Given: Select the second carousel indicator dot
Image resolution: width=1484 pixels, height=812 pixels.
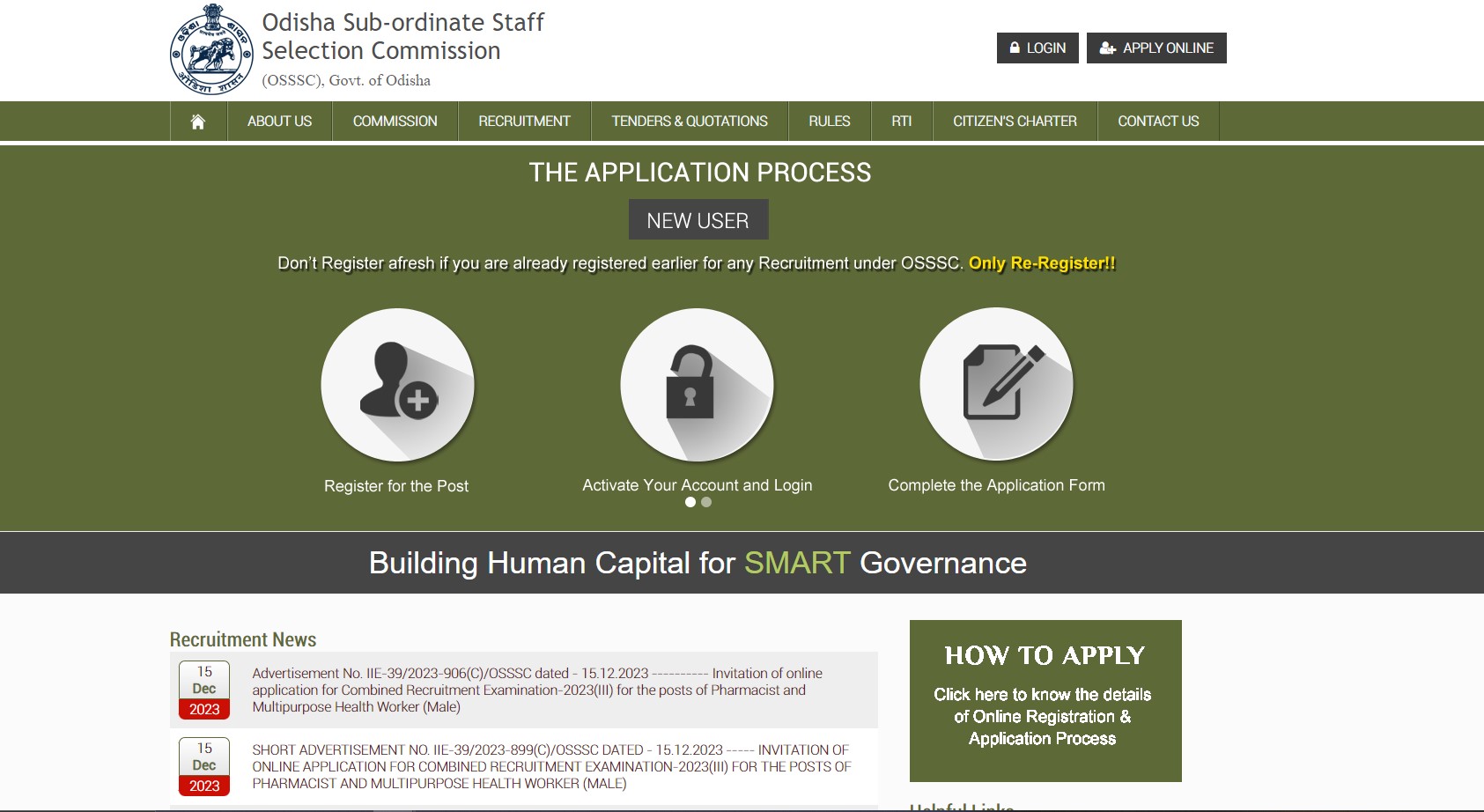Looking at the screenshot, I should click(705, 502).
